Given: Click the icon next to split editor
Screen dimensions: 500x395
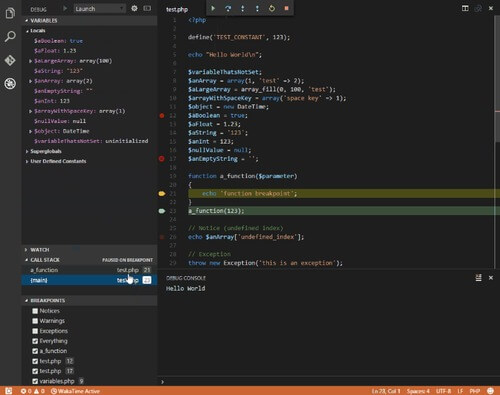Looking at the screenshot, I should pyautogui.click(x=478, y=8).
